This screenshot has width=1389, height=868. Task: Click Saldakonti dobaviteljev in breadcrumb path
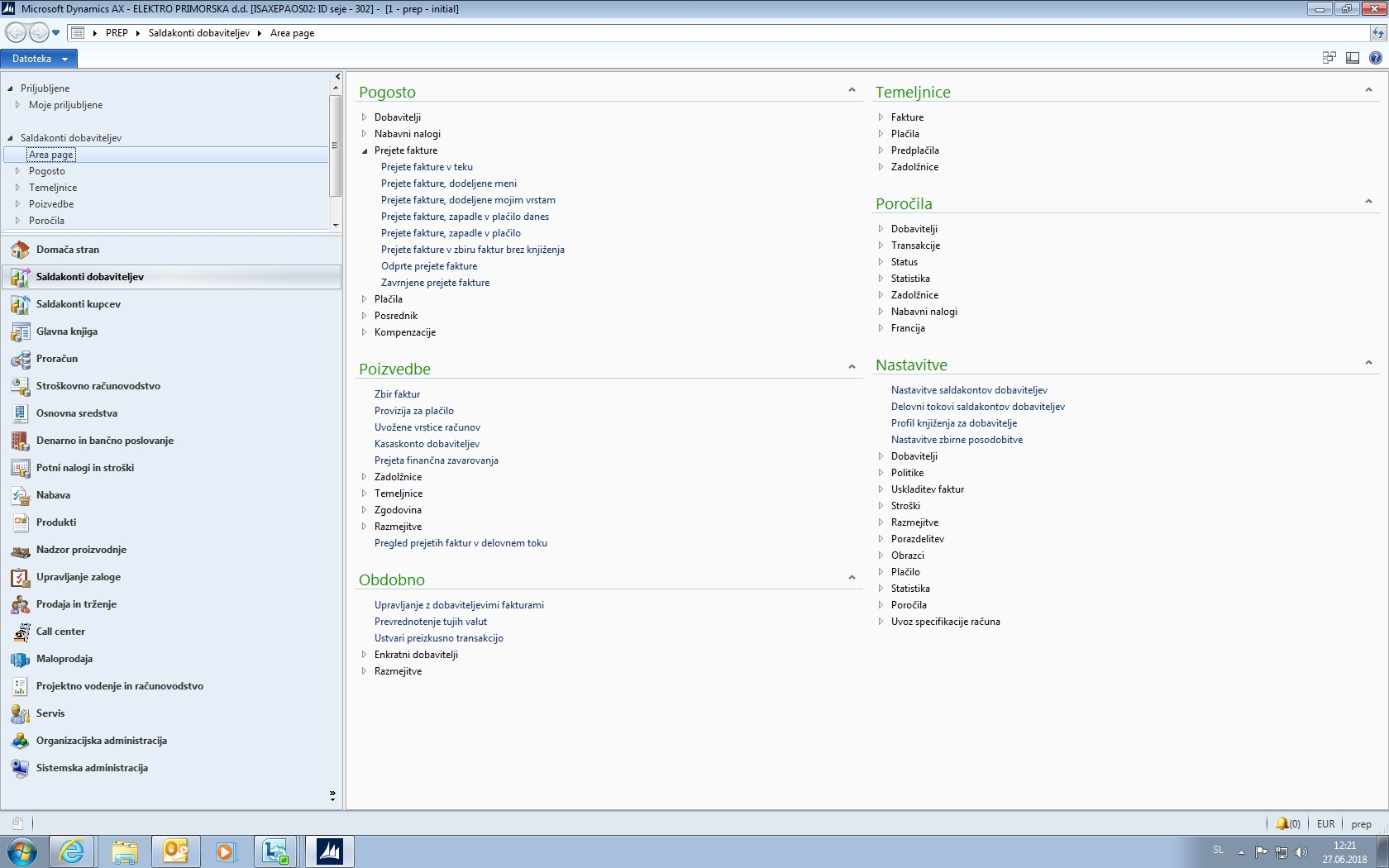pyautogui.click(x=199, y=33)
